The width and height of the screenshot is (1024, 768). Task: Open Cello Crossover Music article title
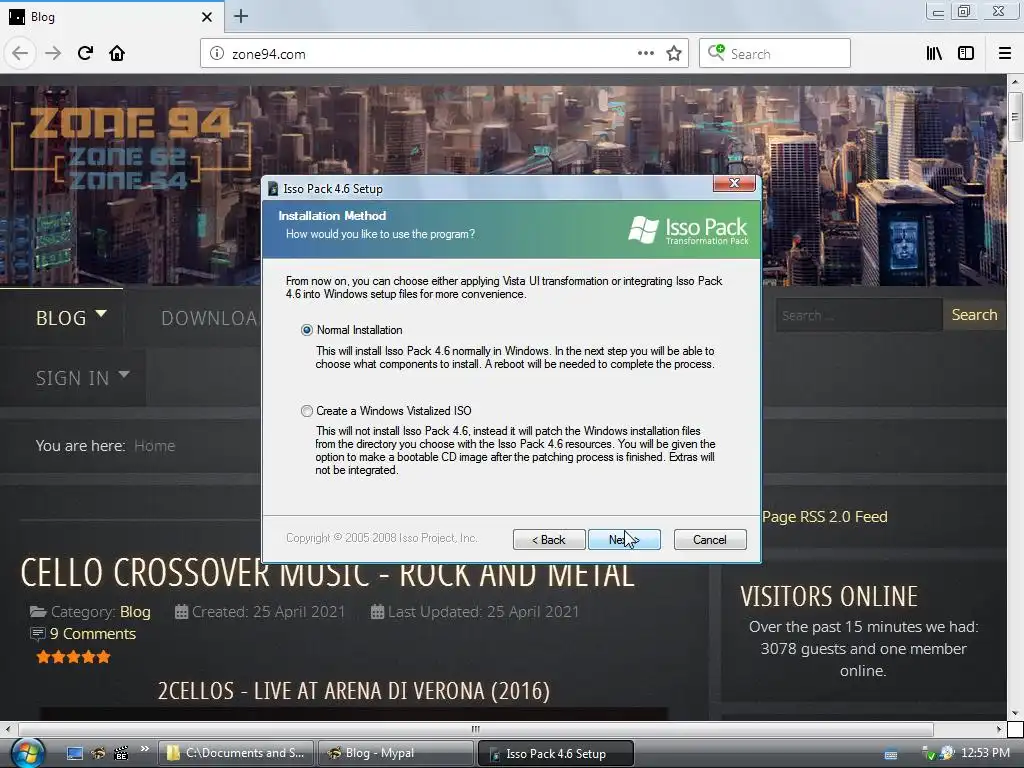click(327, 573)
